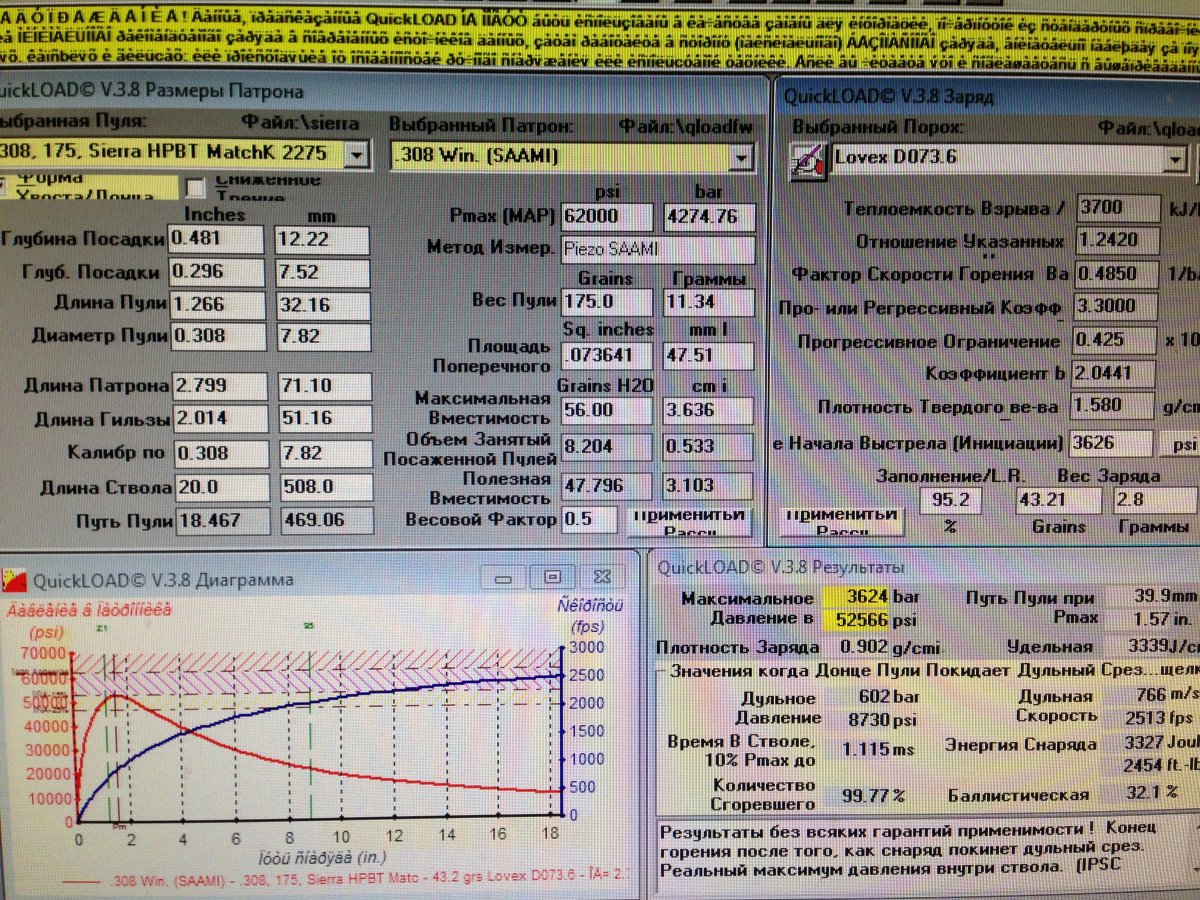Click the Длина Ствола mm field 508.0

(x=326, y=488)
